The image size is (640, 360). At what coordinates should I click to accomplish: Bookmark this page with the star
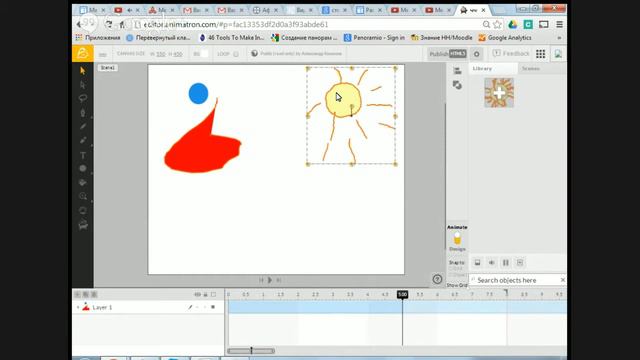[x=497, y=24]
